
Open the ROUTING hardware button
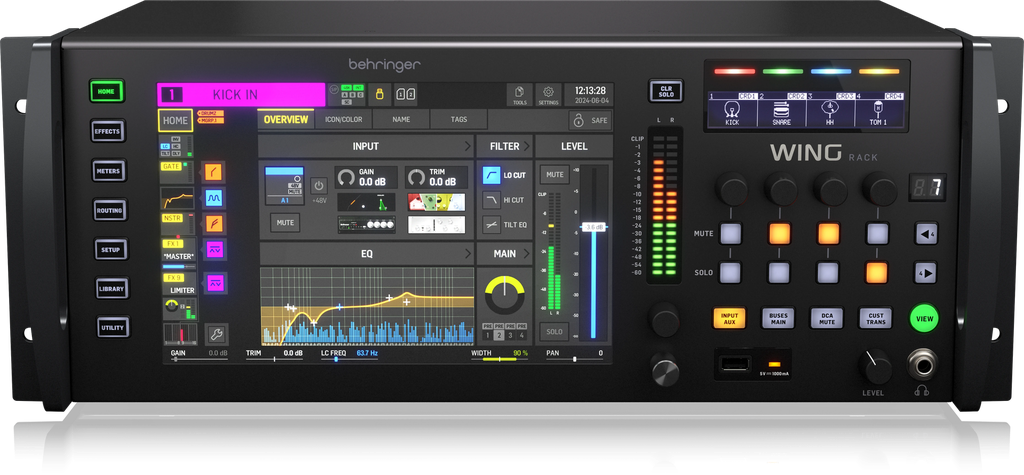point(109,210)
